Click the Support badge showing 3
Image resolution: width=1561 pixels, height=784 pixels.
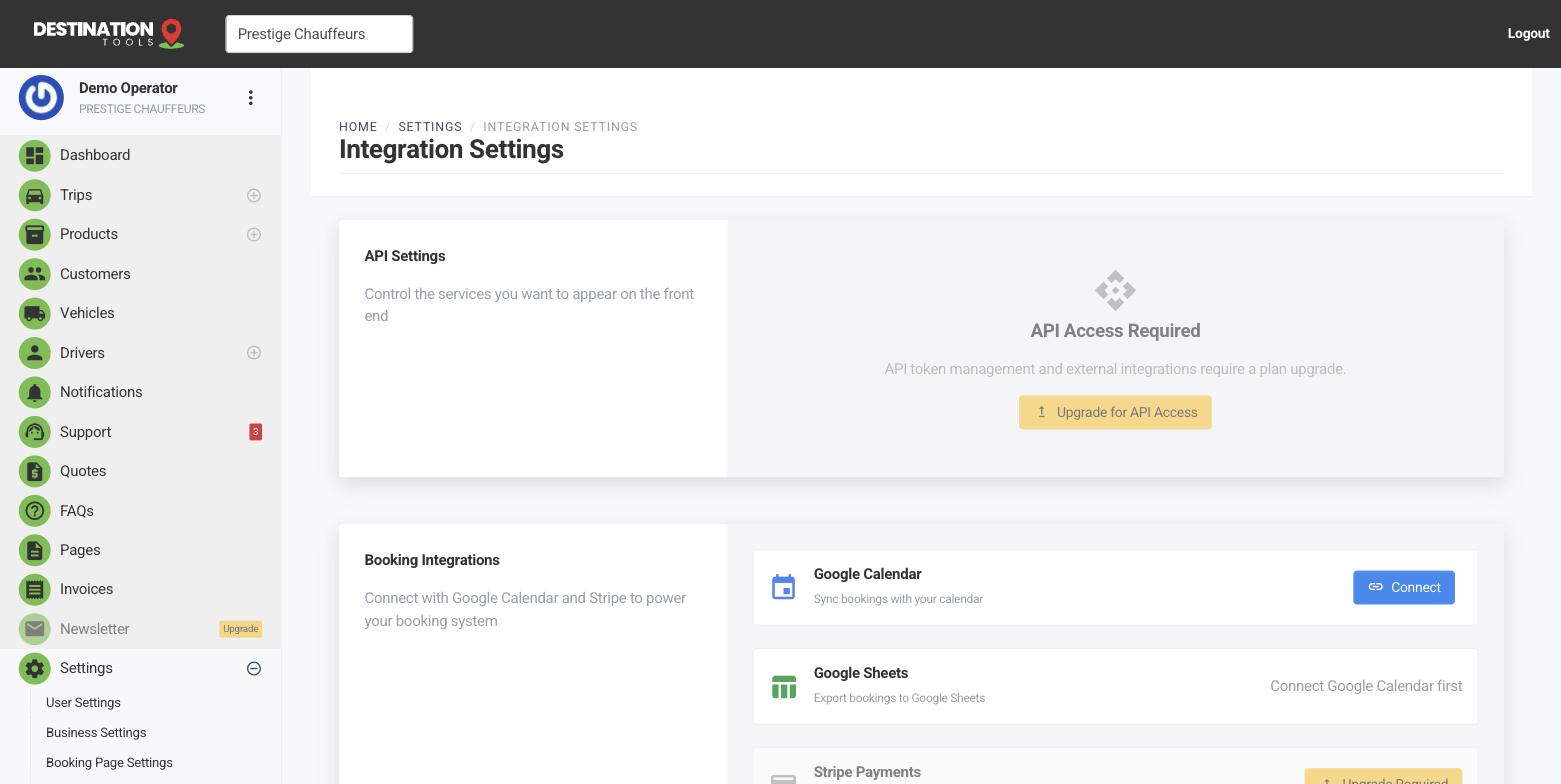pyautogui.click(x=255, y=432)
